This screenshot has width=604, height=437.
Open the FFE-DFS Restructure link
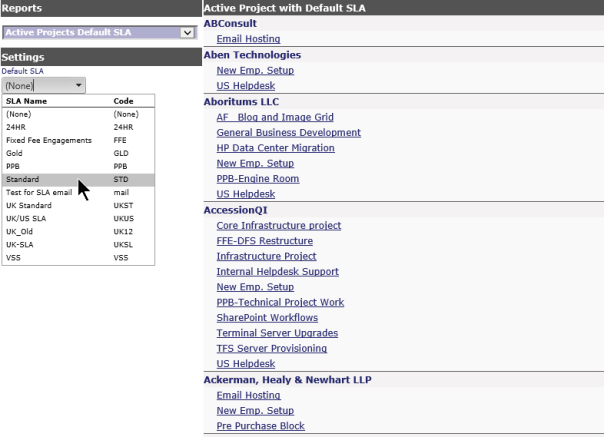pos(265,241)
